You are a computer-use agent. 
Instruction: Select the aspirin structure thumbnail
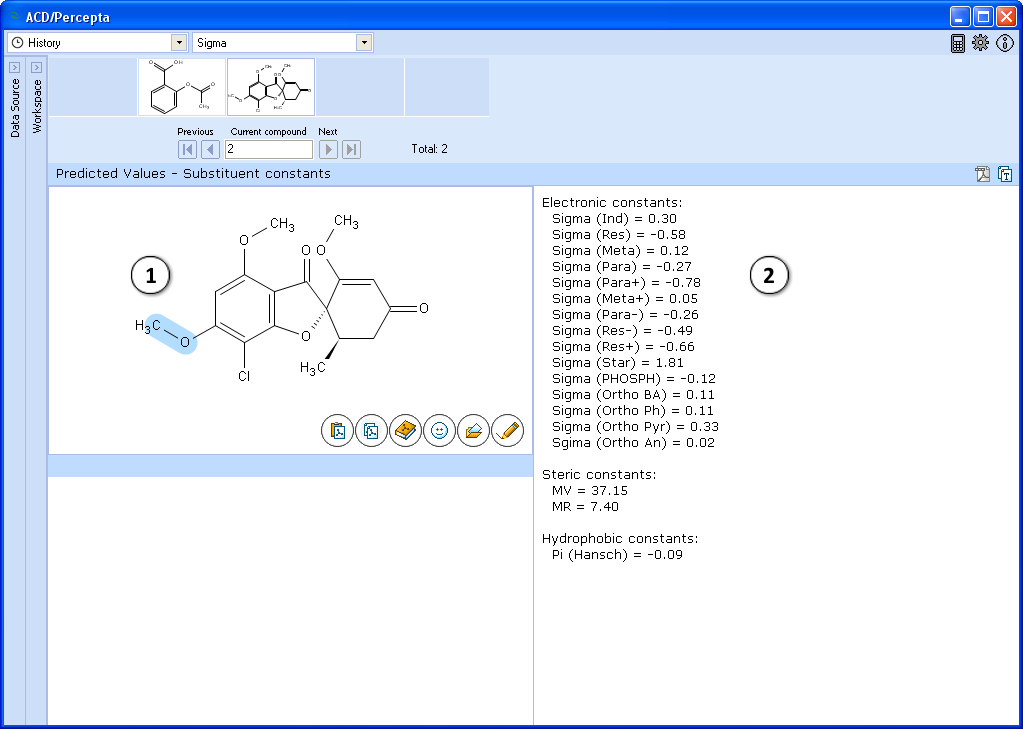[x=181, y=87]
